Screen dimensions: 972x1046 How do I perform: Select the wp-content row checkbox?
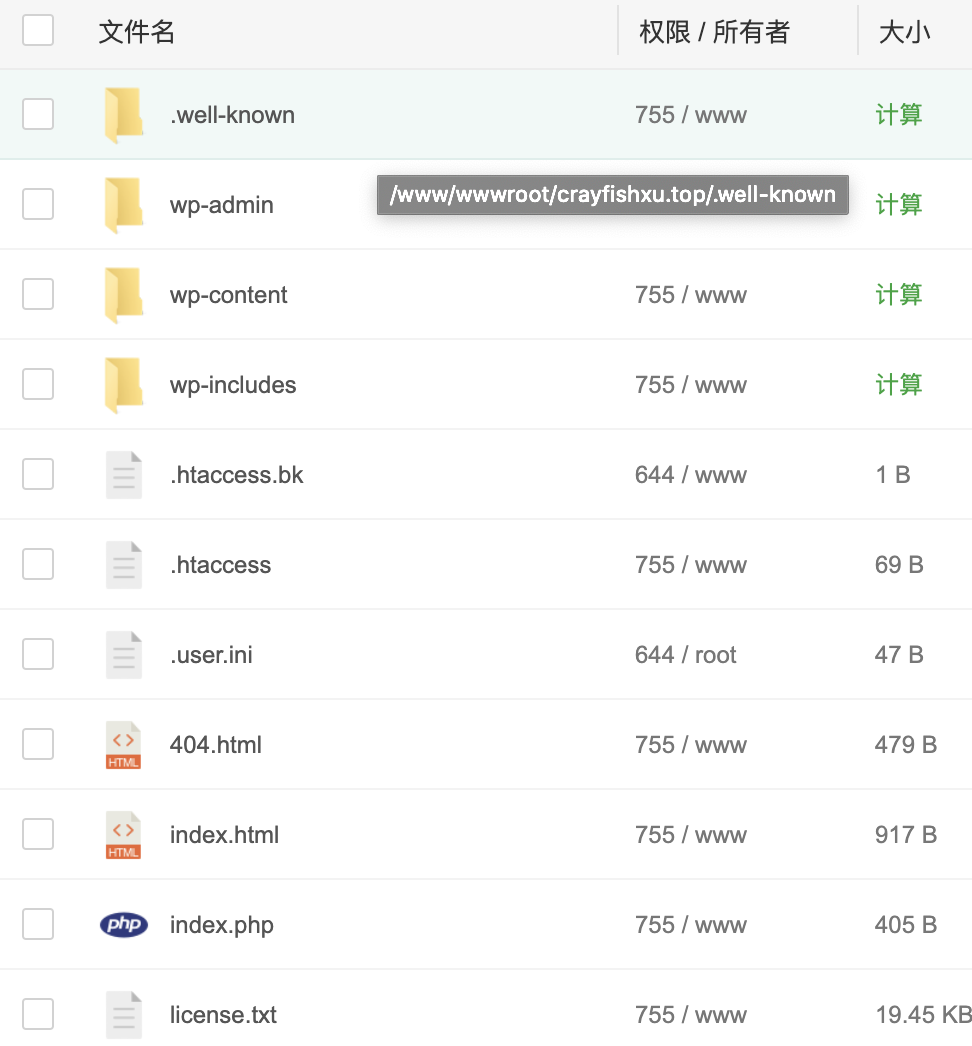38,294
